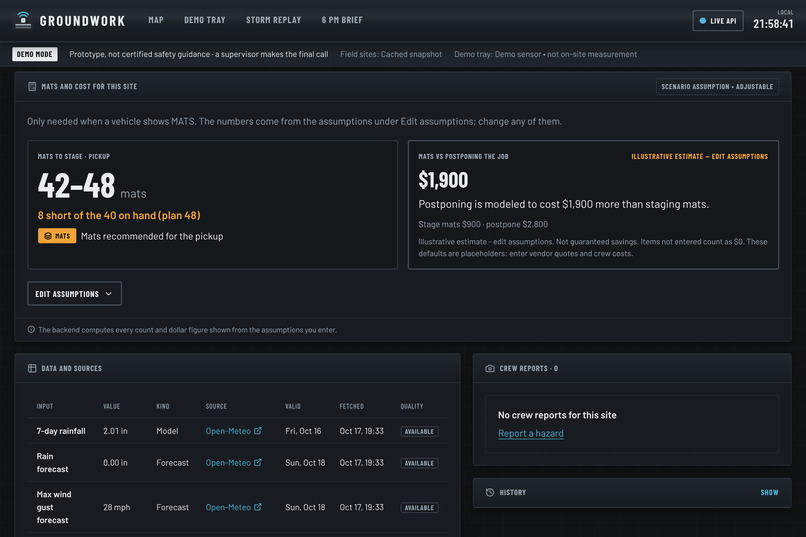Click the Report a hazard link
The width and height of the screenshot is (806, 537).
coord(530,433)
